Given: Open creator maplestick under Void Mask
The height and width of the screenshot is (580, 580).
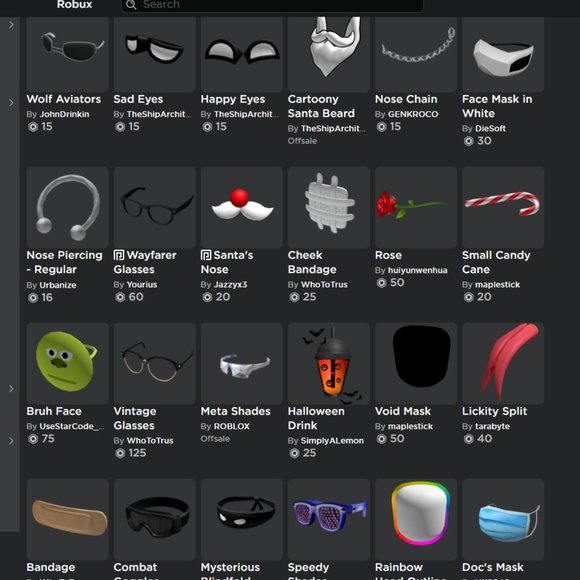Looking at the screenshot, I should click(x=410, y=426).
